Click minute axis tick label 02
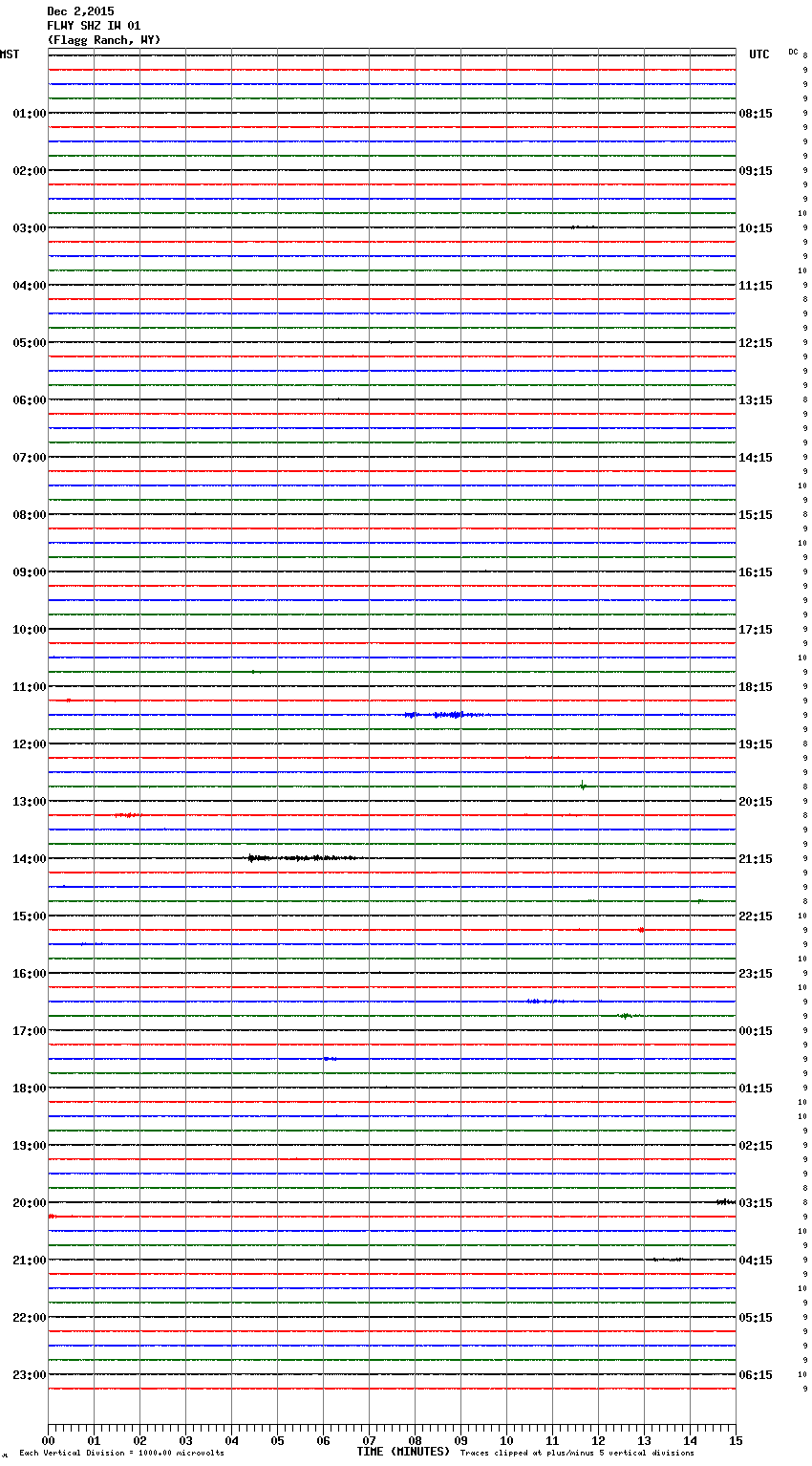Viewport: 812px width, 1466px height. coord(139,1440)
